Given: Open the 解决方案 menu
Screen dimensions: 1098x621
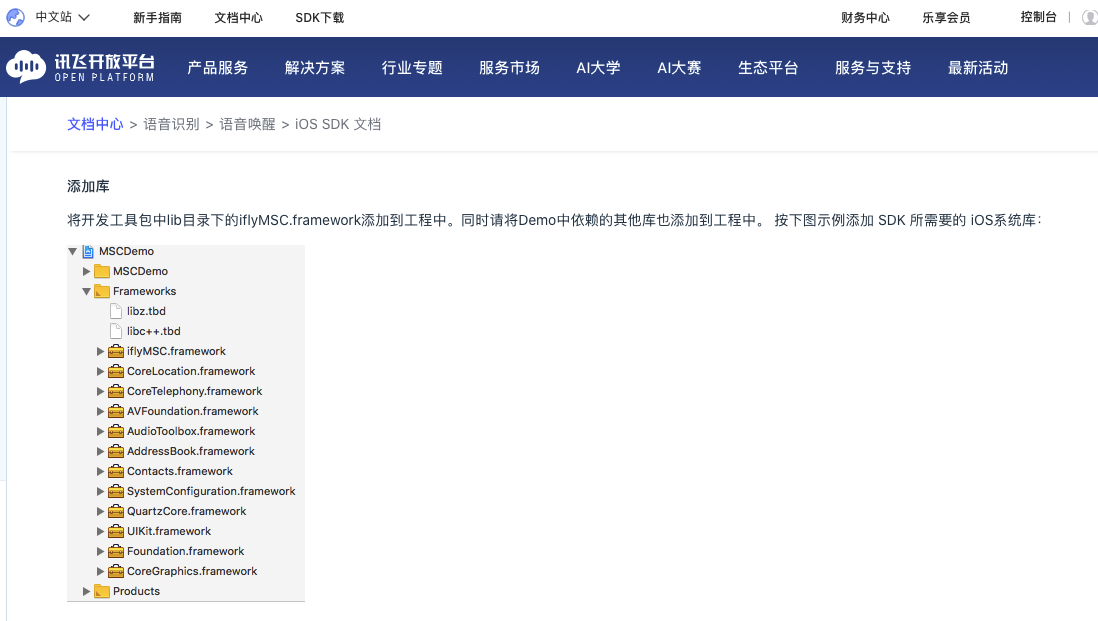Looking at the screenshot, I should click(315, 68).
